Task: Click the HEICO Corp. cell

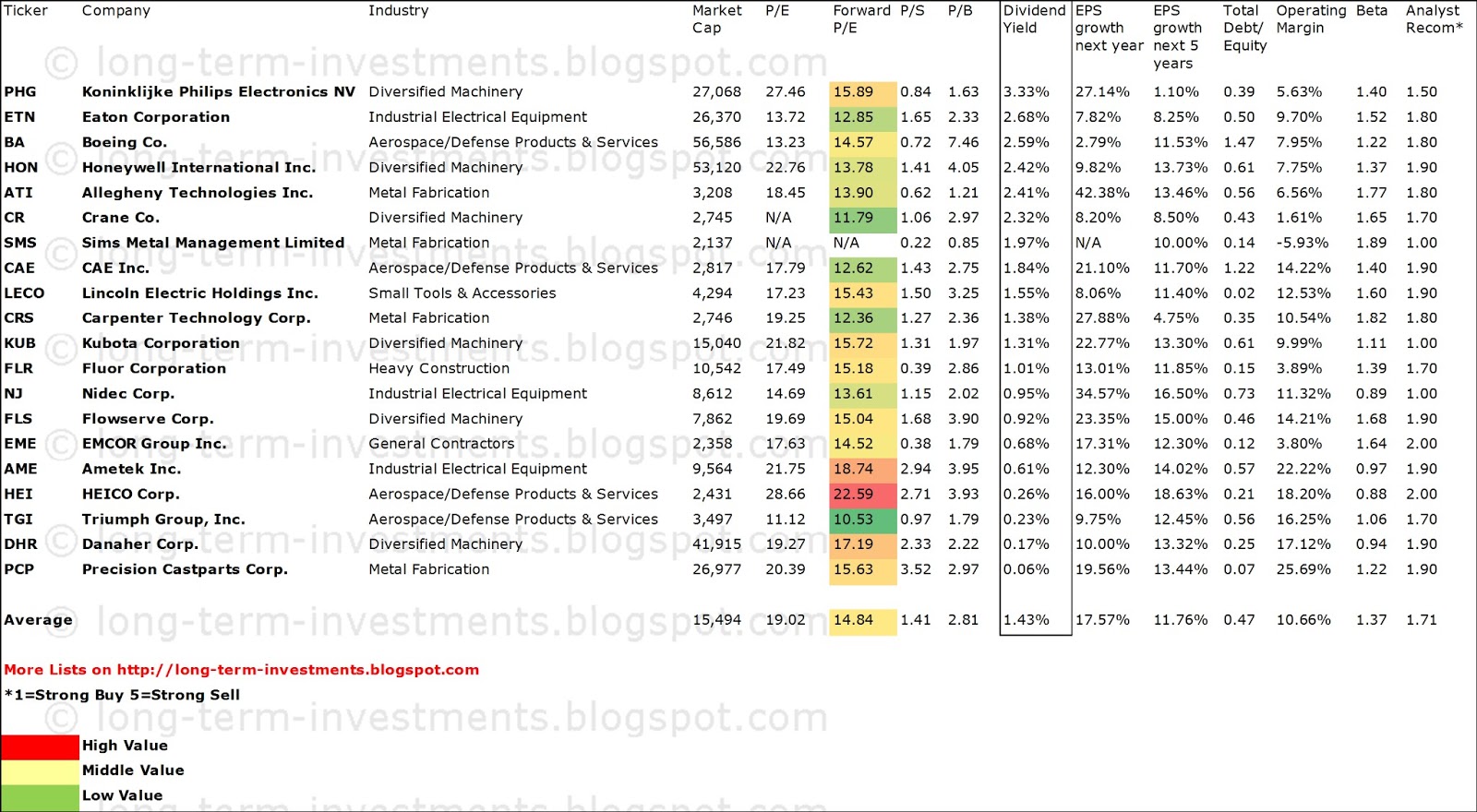Action: (x=130, y=495)
